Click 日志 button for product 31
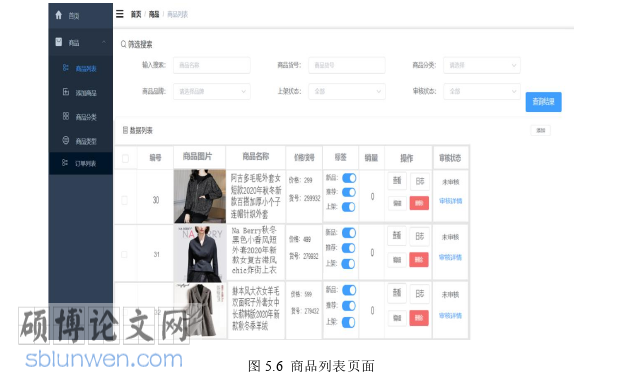This screenshot has width=631, height=378. coord(420,236)
